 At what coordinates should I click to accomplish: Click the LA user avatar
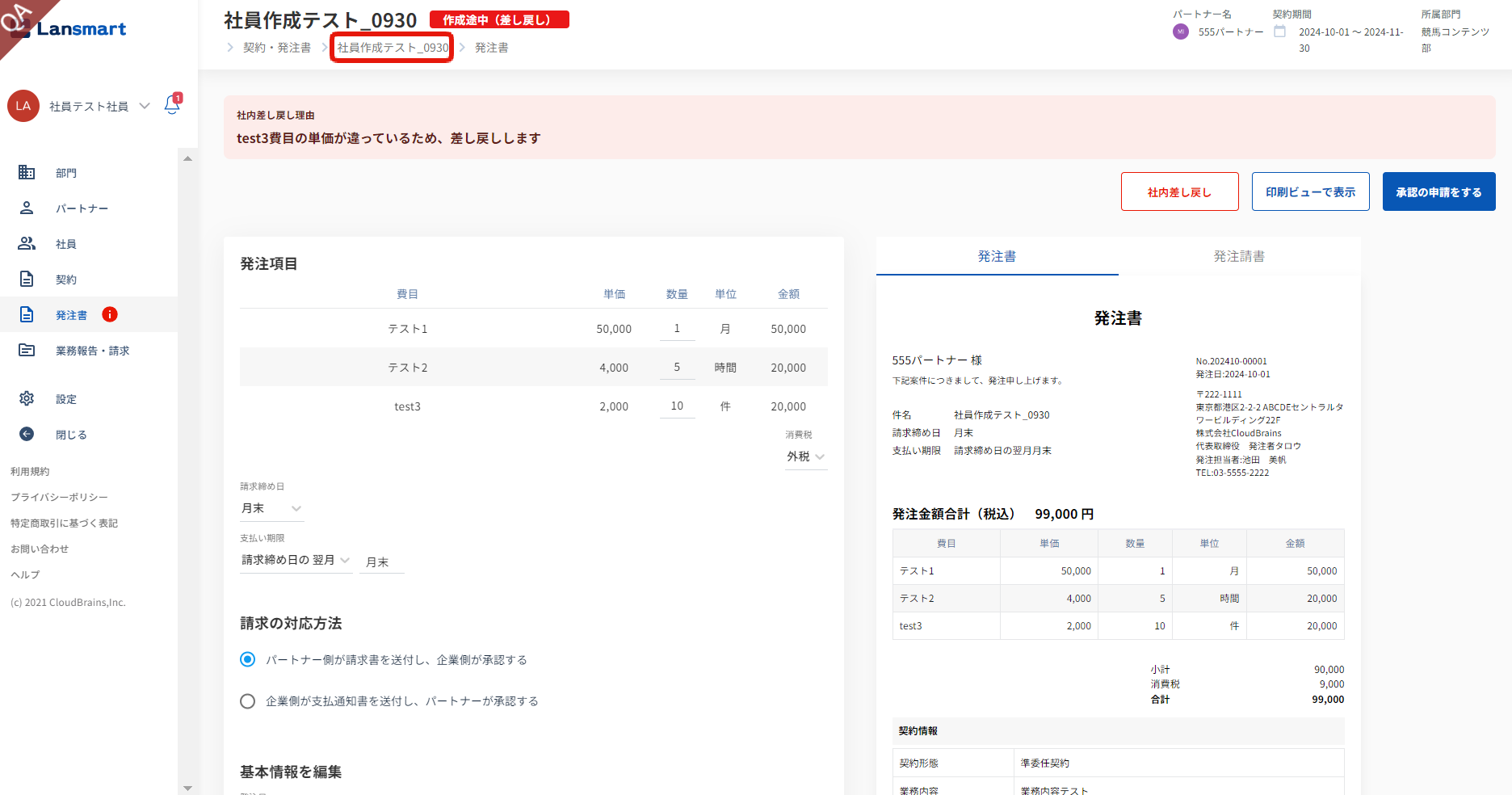[x=23, y=106]
